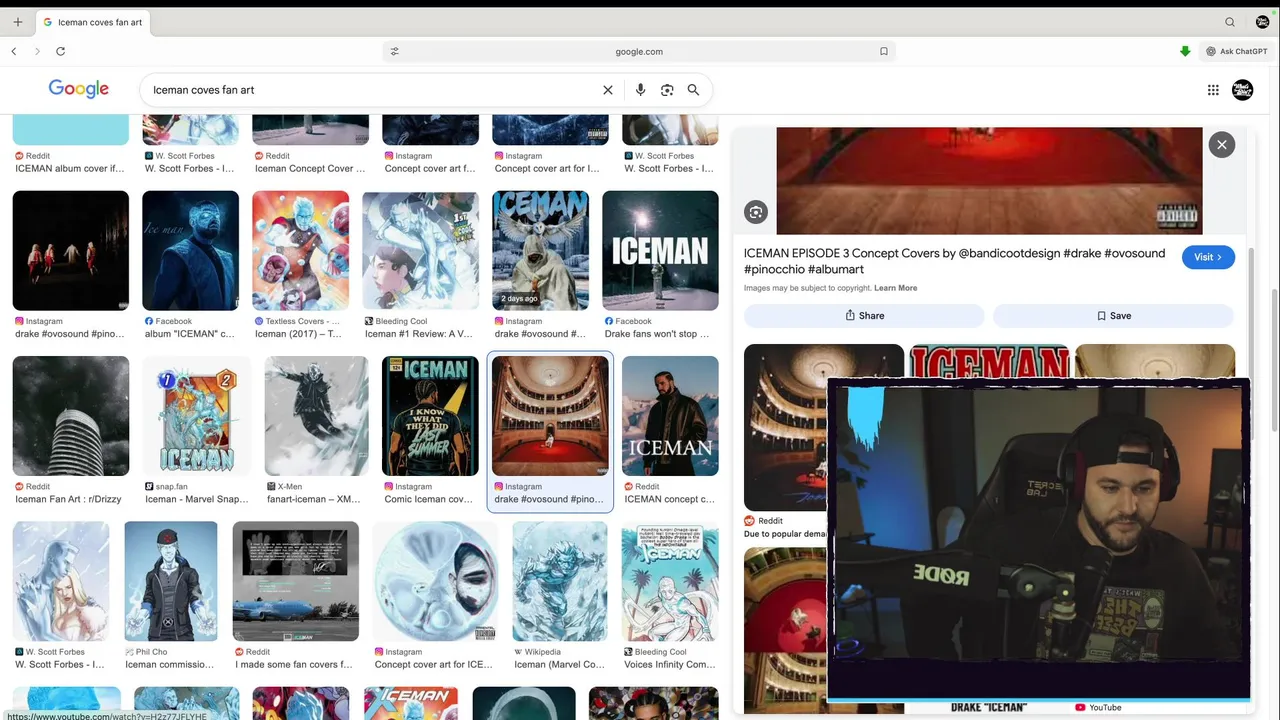This screenshot has width=1280, height=720.
Task: Open the Reddit ICEMAN concept cover thumbnail
Action: click(x=670, y=416)
